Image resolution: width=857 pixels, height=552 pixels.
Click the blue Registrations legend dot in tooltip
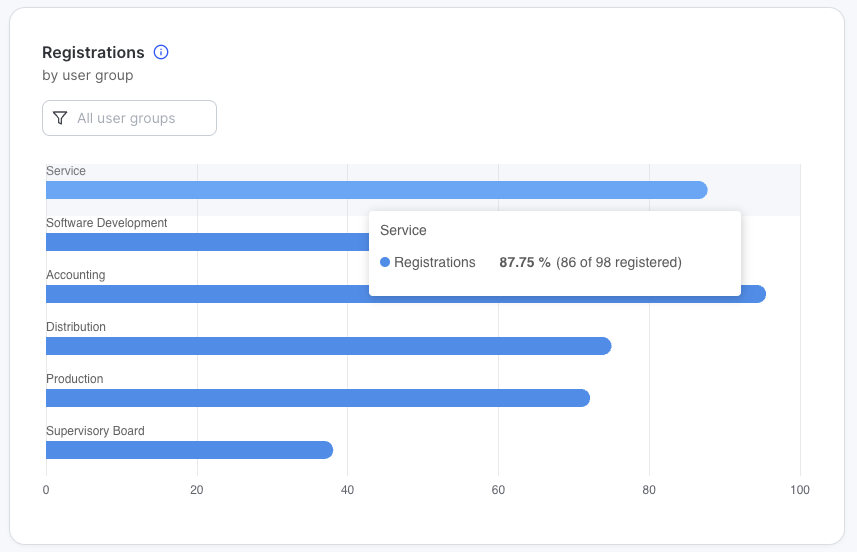point(385,262)
